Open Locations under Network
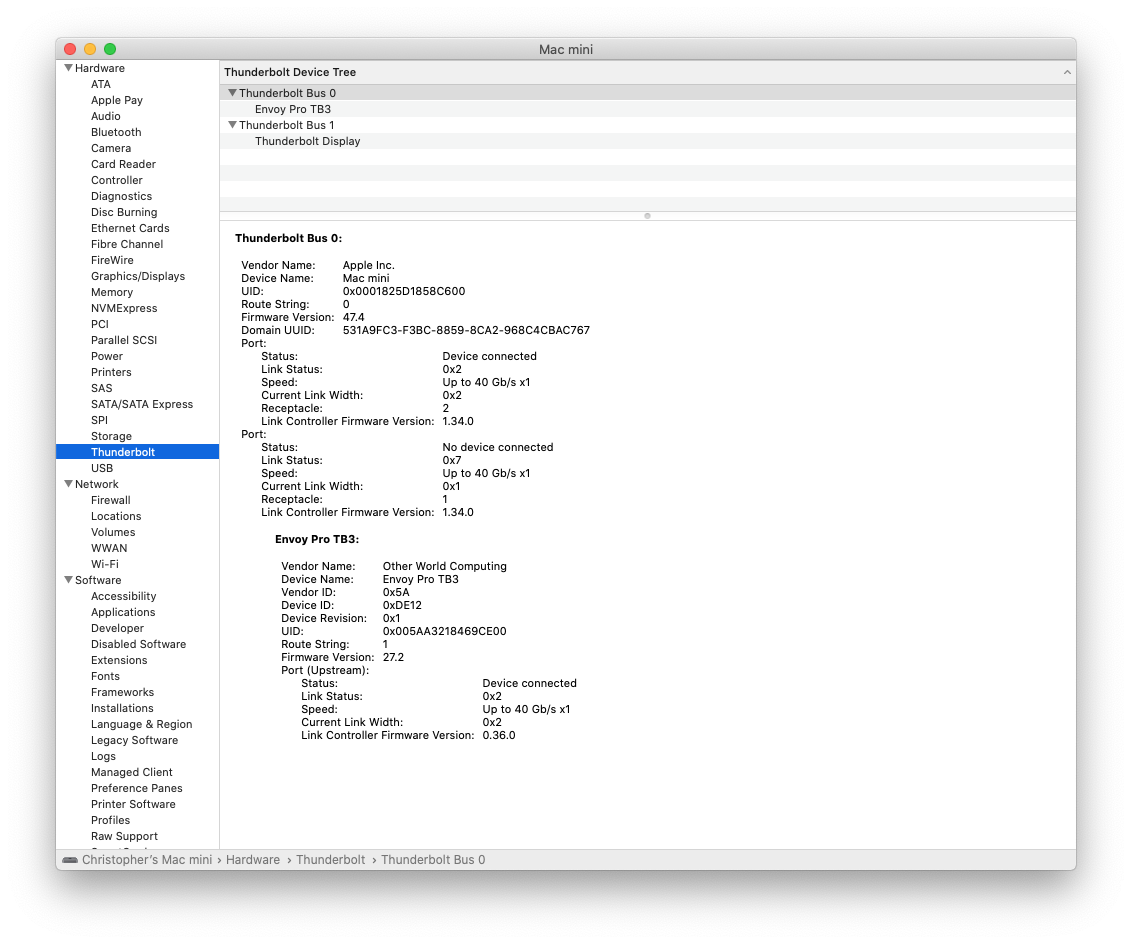 pos(116,516)
